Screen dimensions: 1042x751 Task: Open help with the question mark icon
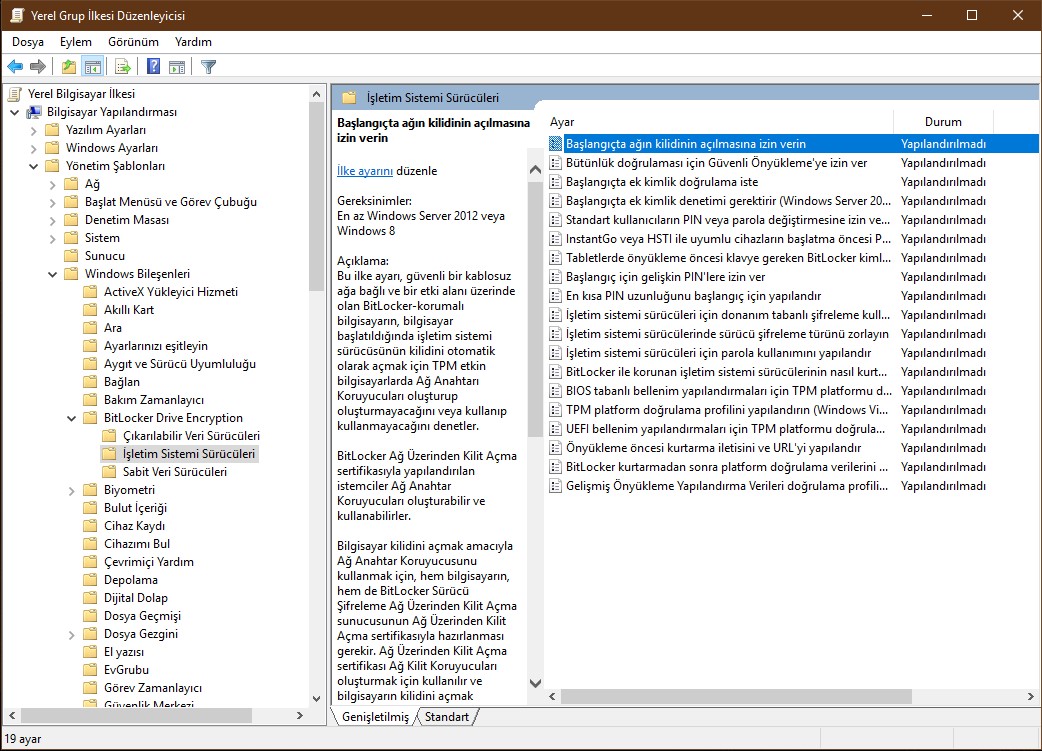pyautogui.click(x=154, y=66)
